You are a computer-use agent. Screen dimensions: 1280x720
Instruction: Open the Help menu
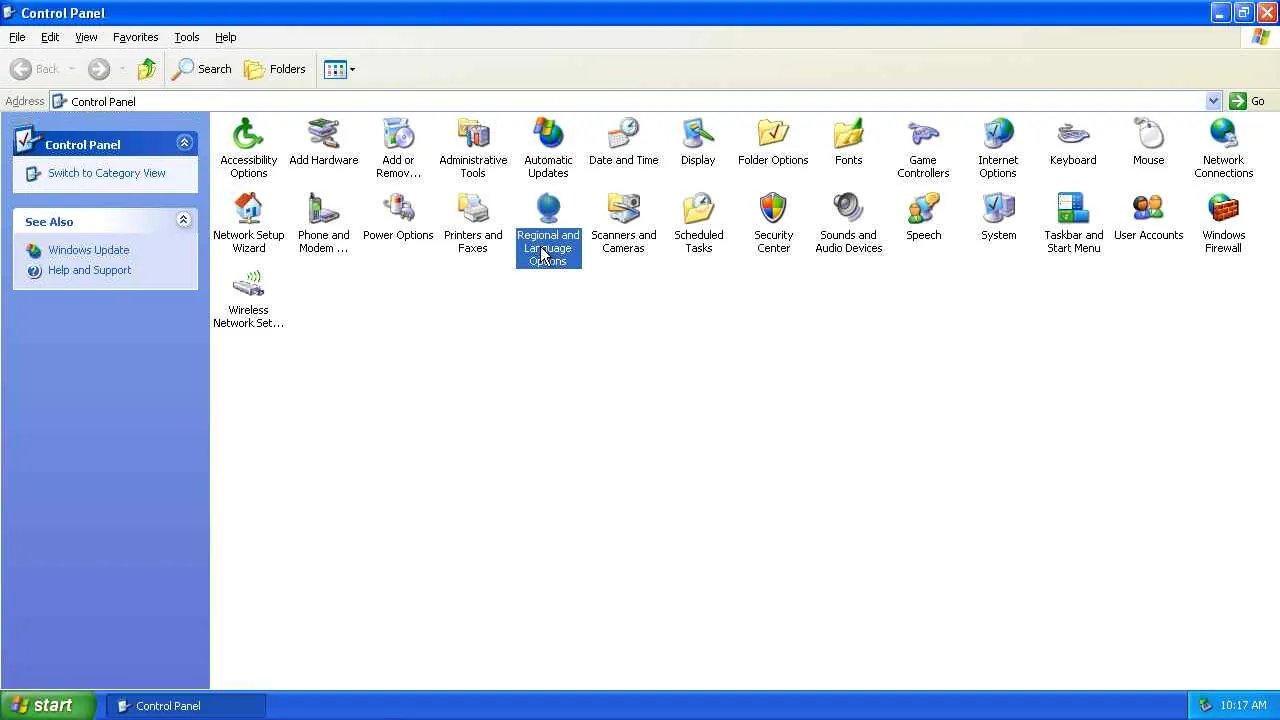point(226,37)
